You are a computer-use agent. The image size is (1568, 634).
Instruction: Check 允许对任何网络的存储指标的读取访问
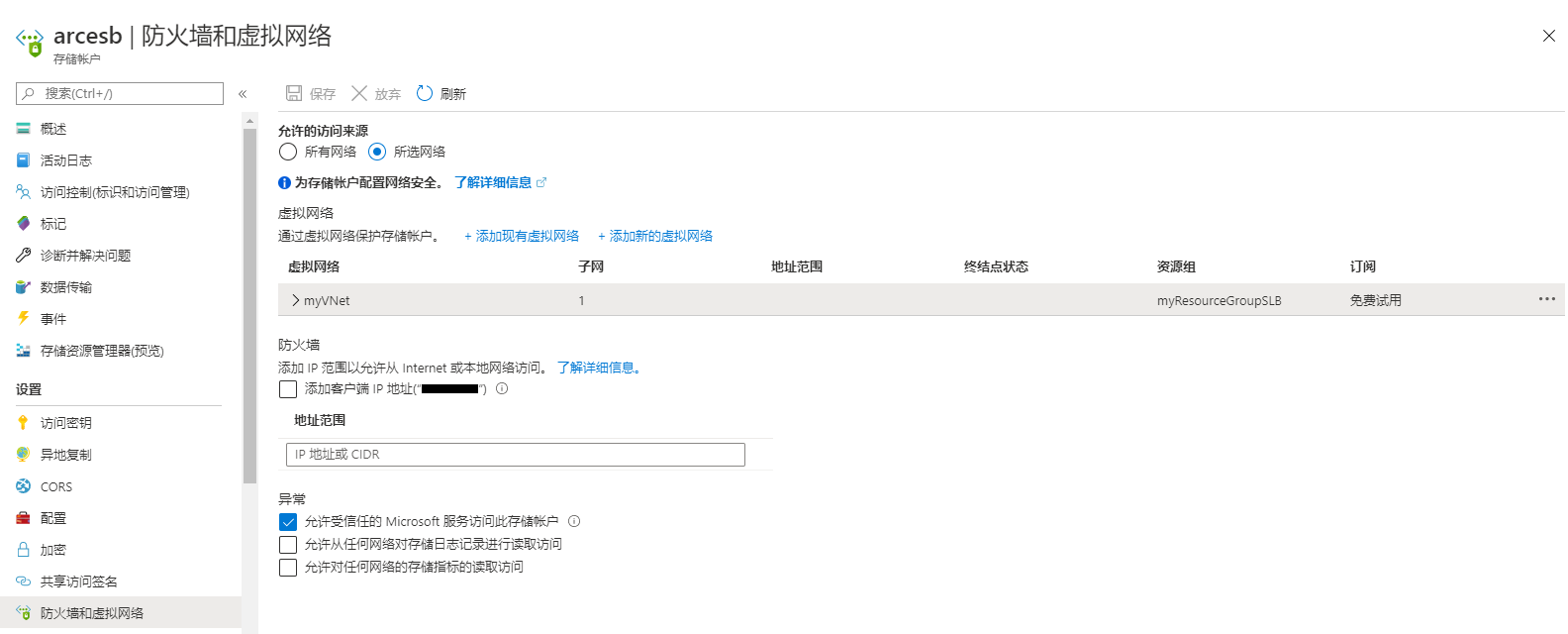point(288,568)
